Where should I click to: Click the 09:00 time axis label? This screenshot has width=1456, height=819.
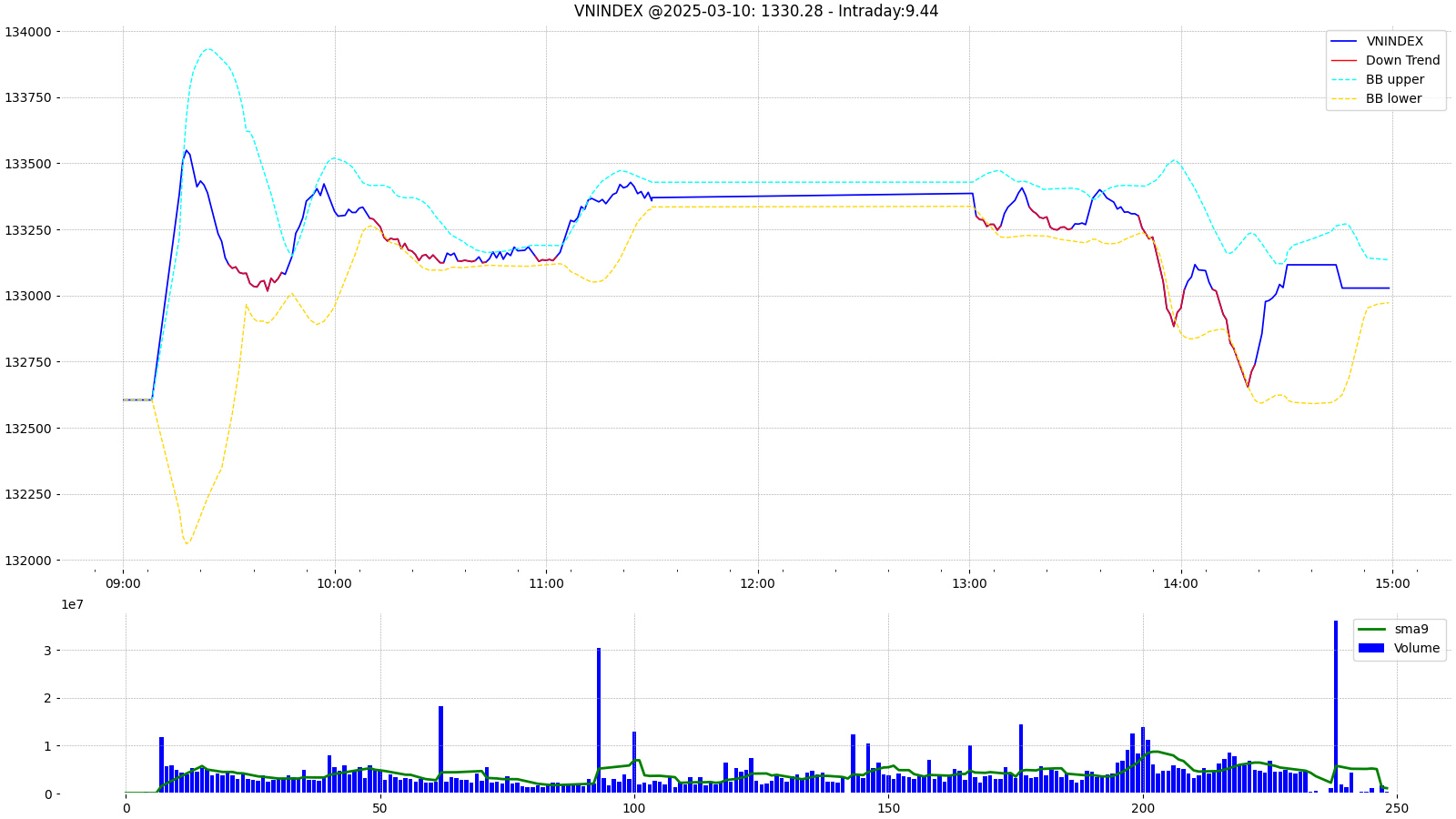[x=123, y=584]
